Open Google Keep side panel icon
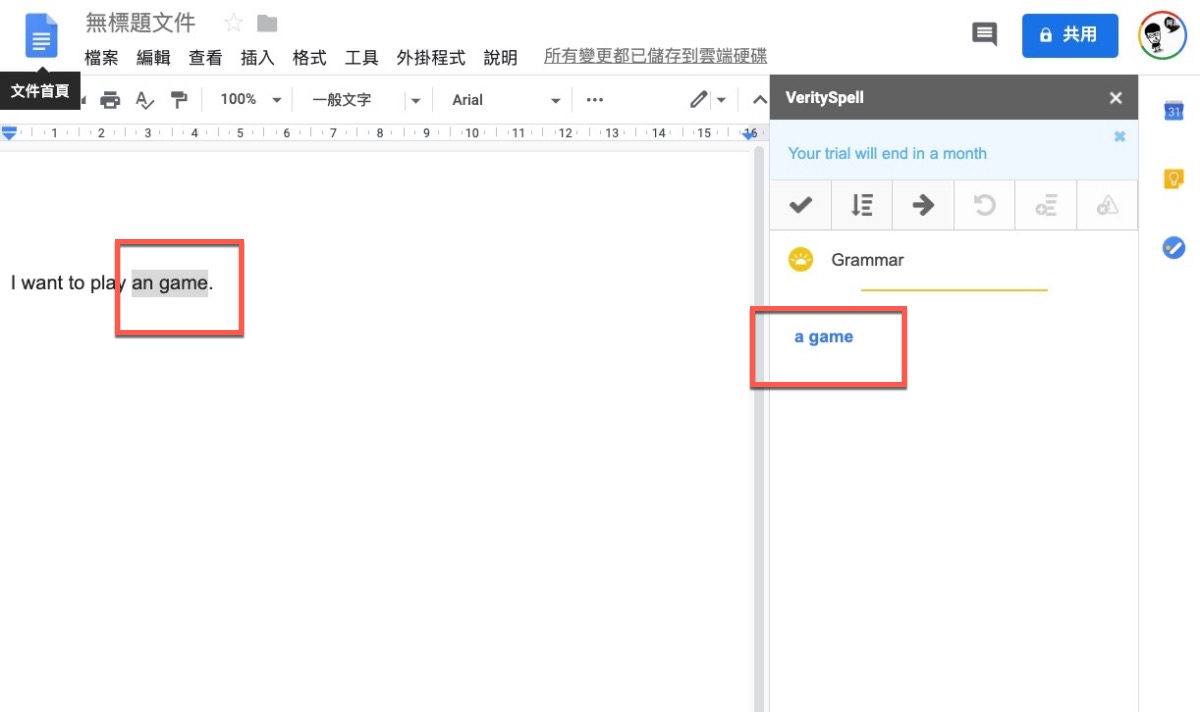Image resolution: width=1200 pixels, height=712 pixels. 1174,179
